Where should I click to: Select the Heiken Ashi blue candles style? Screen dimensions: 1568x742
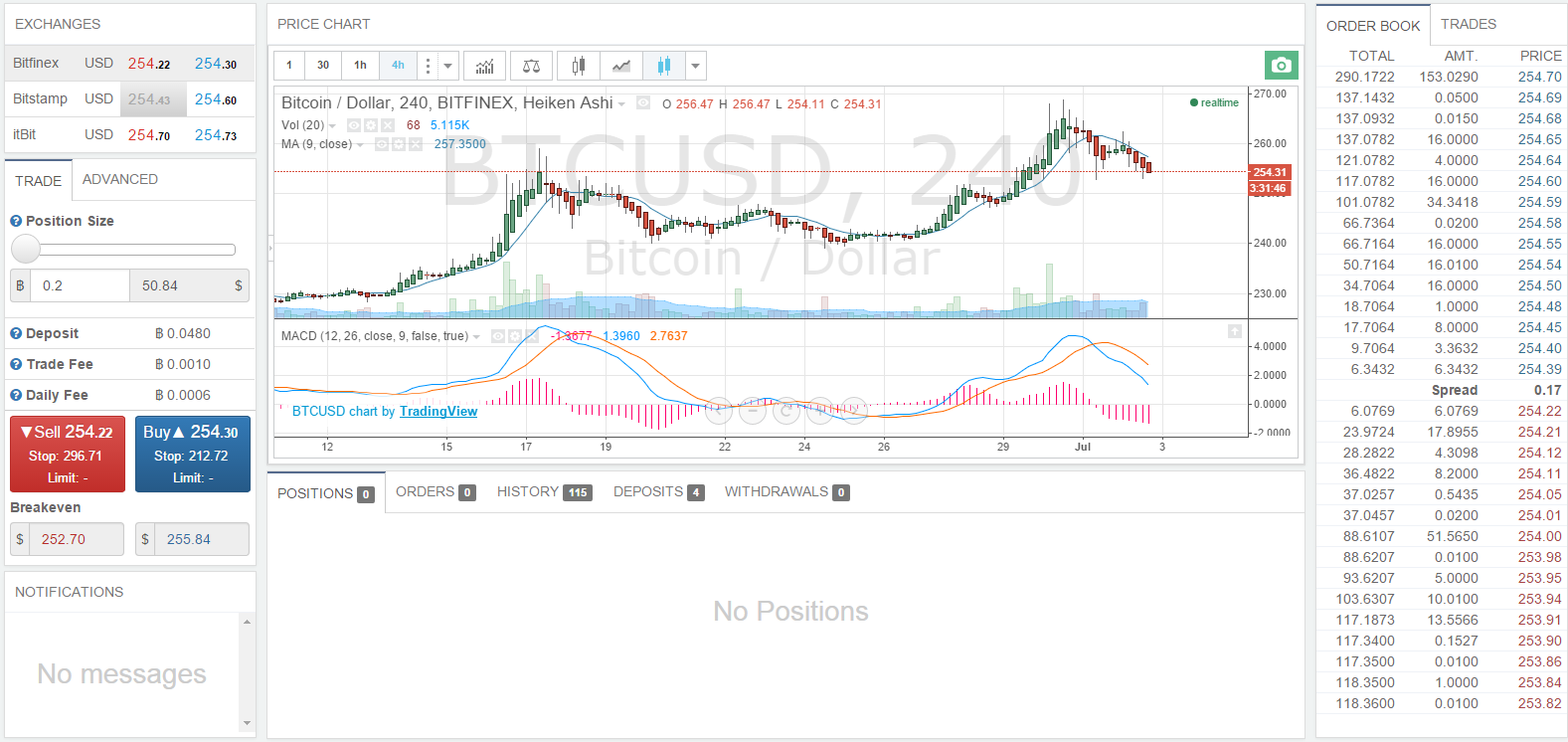(663, 66)
